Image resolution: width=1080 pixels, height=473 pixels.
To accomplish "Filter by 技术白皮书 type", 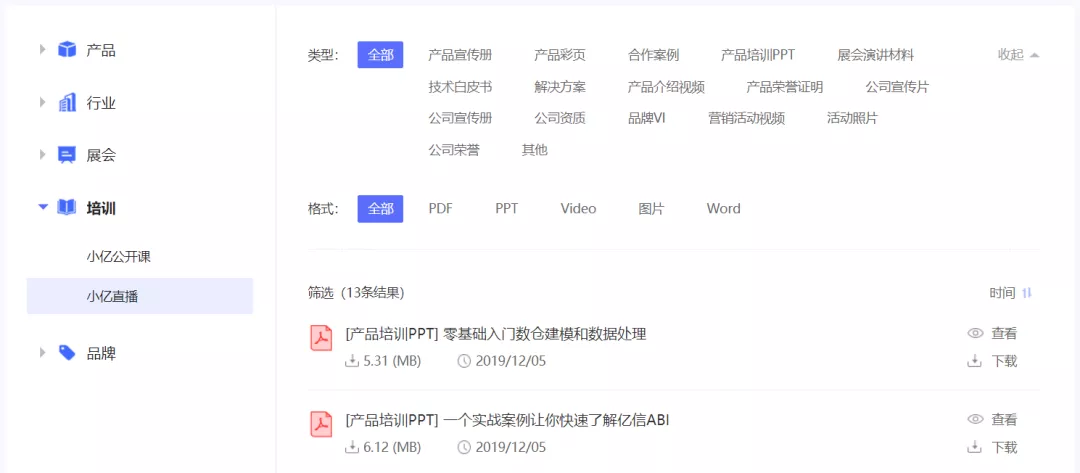I will (x=460, y=87).
